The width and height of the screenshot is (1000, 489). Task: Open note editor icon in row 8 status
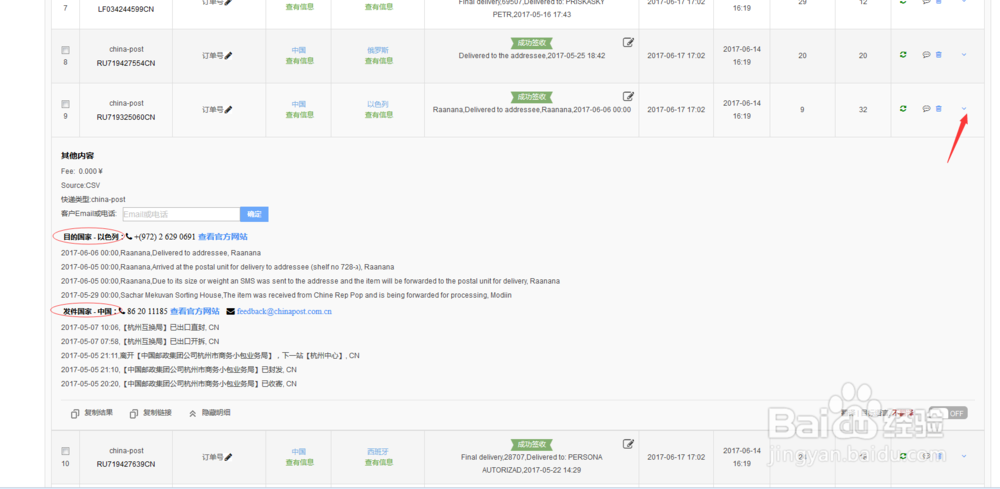(x=628, y=43)
